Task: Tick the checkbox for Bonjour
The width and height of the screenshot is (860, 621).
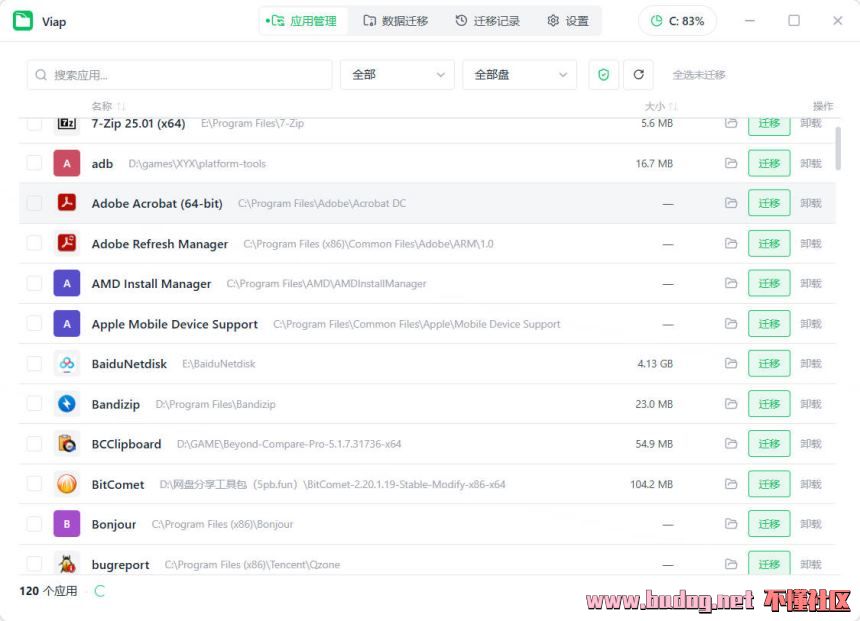Action: tap(34, 524)
